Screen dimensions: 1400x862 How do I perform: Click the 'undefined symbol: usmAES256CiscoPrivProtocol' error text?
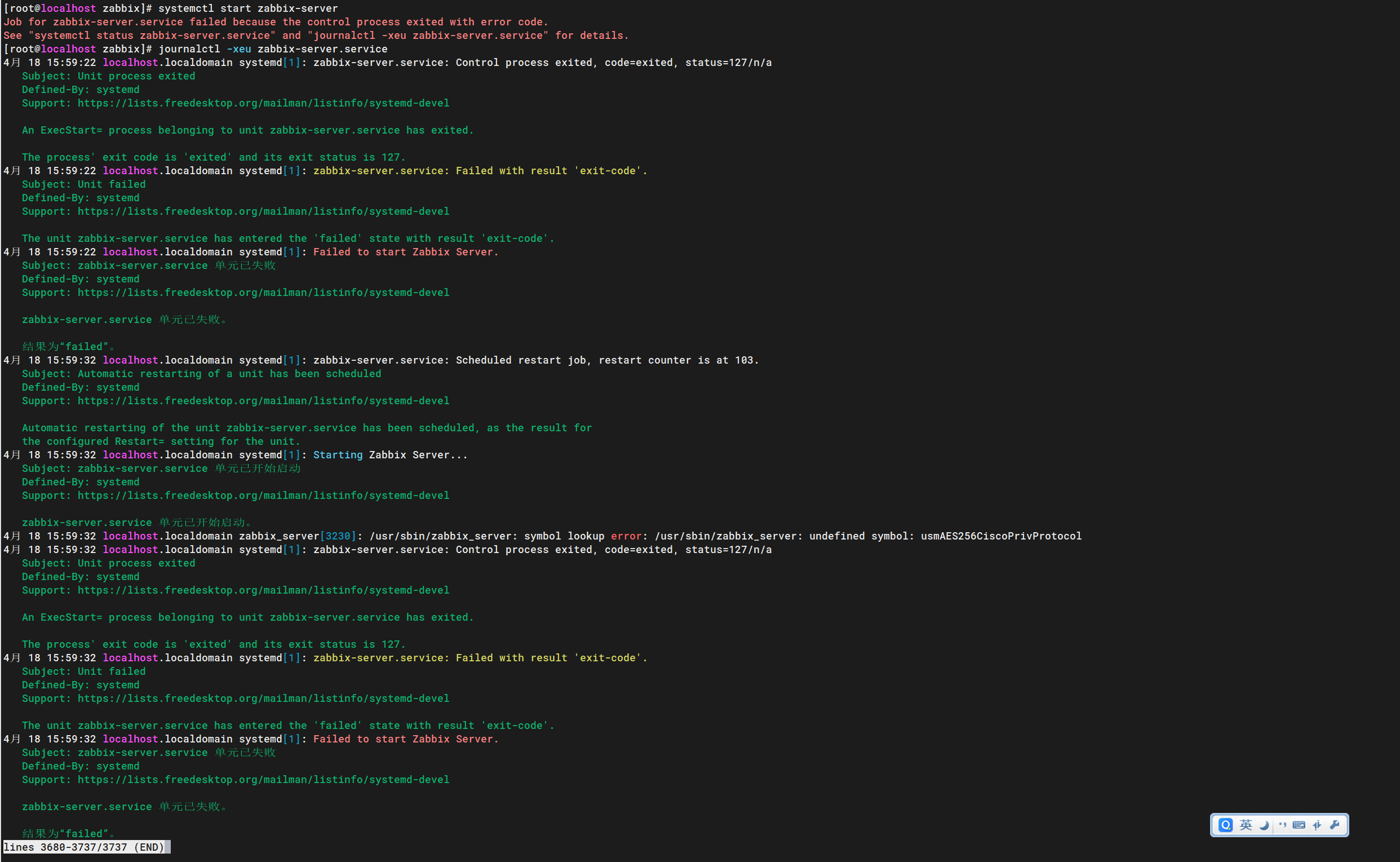pos(945,536)
